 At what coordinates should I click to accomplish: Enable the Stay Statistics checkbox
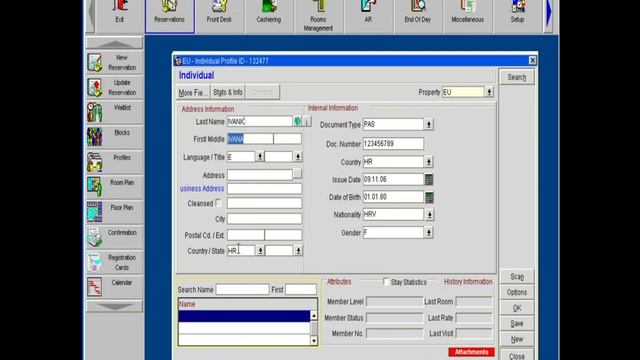click(386, 282)
